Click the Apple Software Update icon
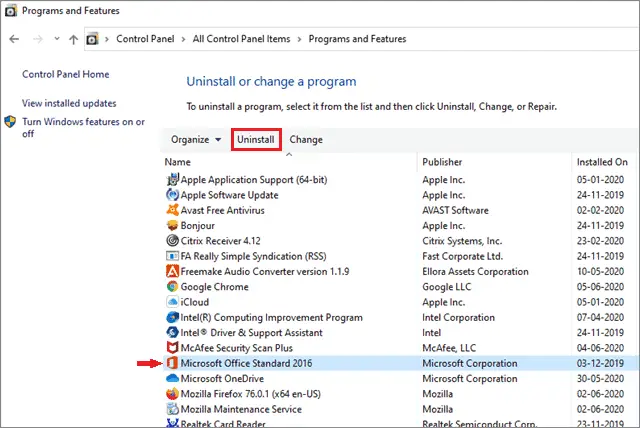 [172, 195]
